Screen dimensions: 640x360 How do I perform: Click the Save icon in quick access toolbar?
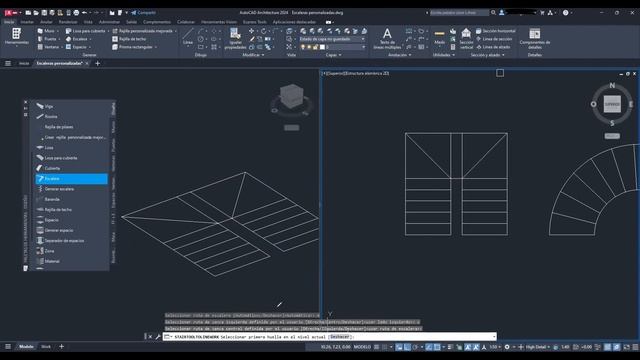[44, 13]
